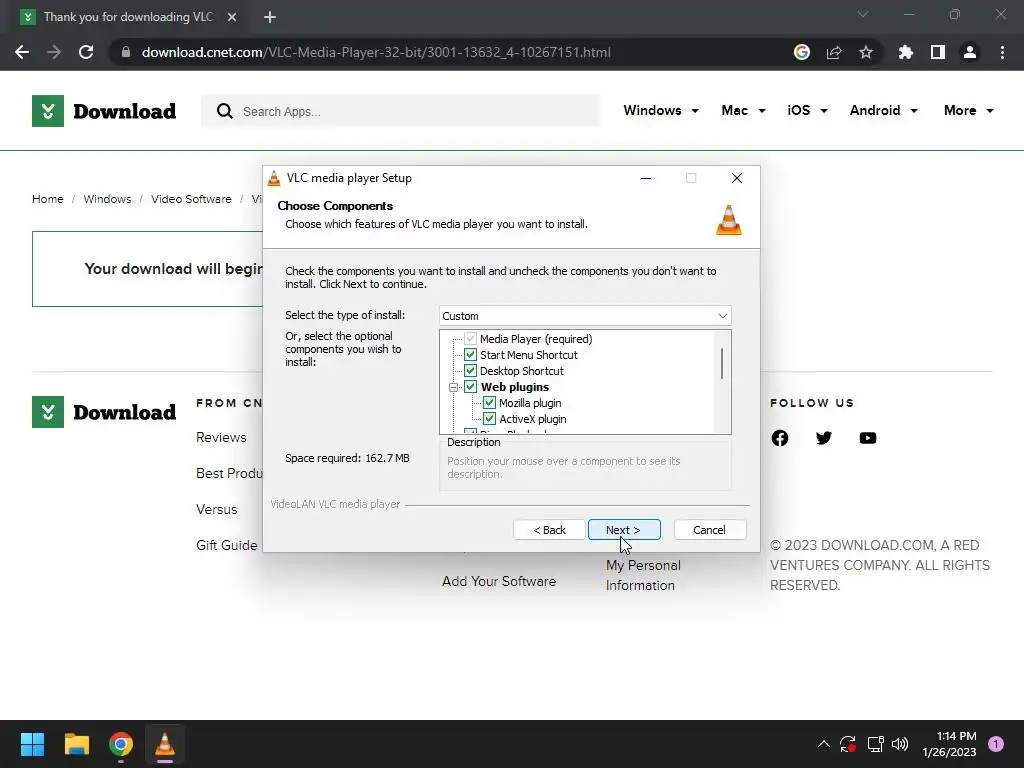Click the footer Download logo
The image size is (1024, 768).
pos(104,412)
